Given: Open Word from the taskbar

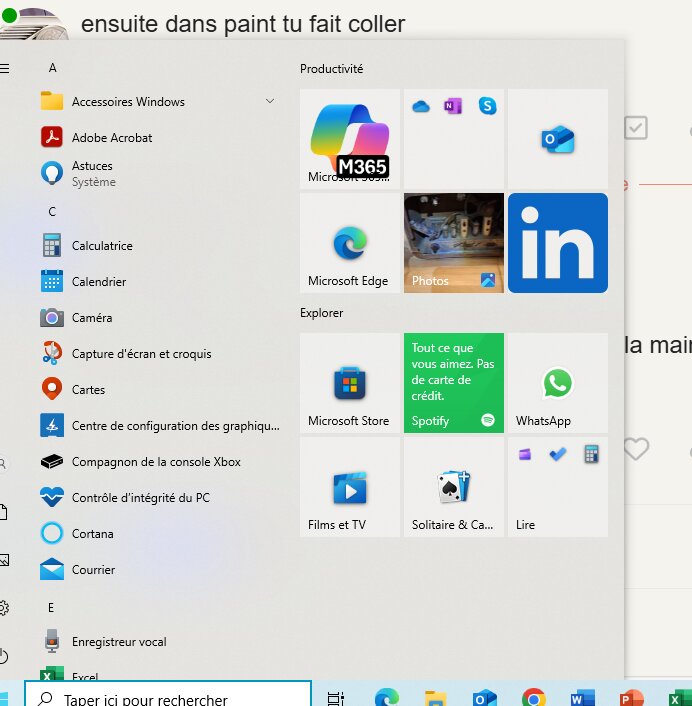Looking at the screenshot, I should pos(583,697).
